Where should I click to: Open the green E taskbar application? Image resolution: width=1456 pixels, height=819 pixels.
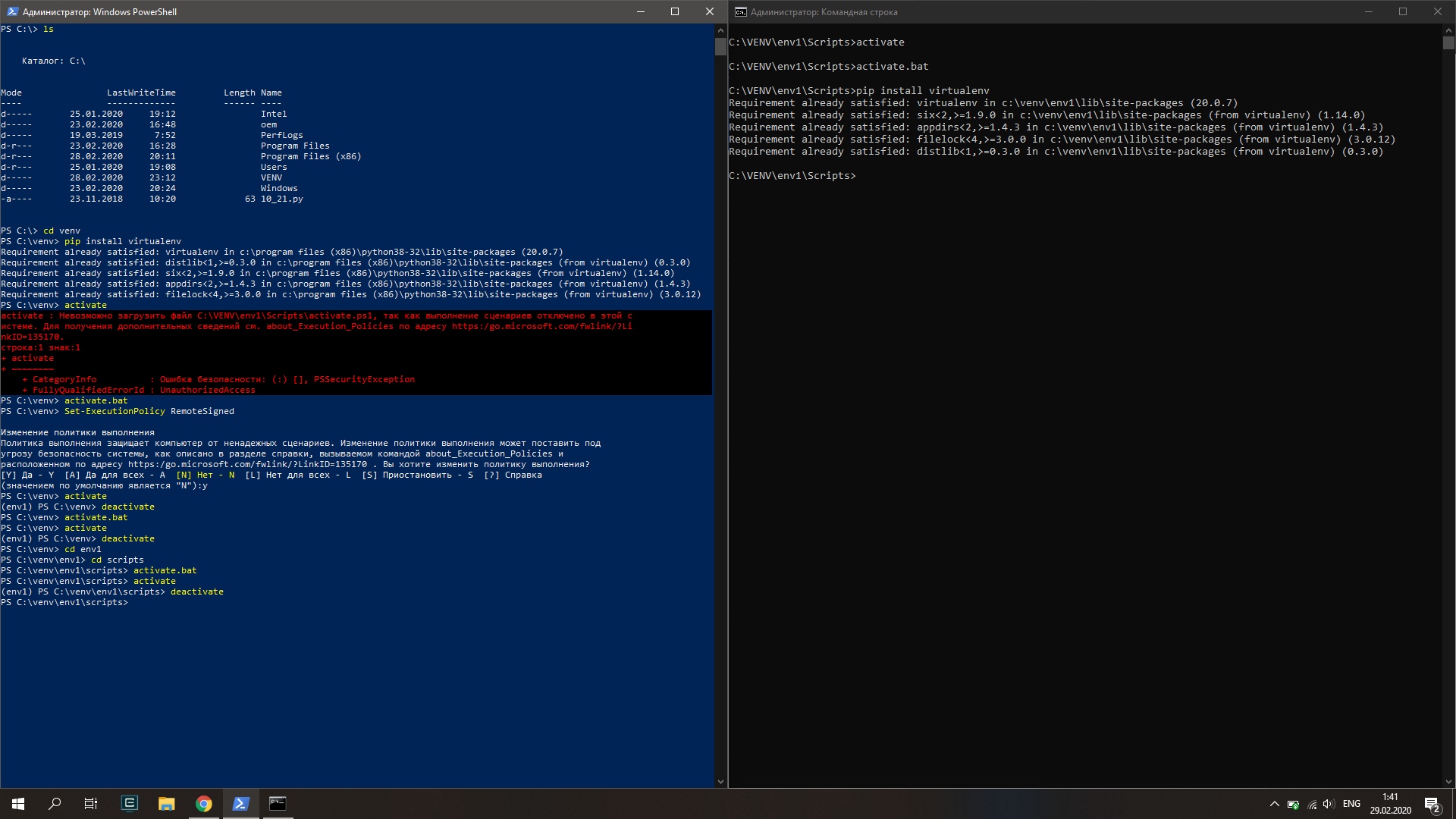coord(130,804)
